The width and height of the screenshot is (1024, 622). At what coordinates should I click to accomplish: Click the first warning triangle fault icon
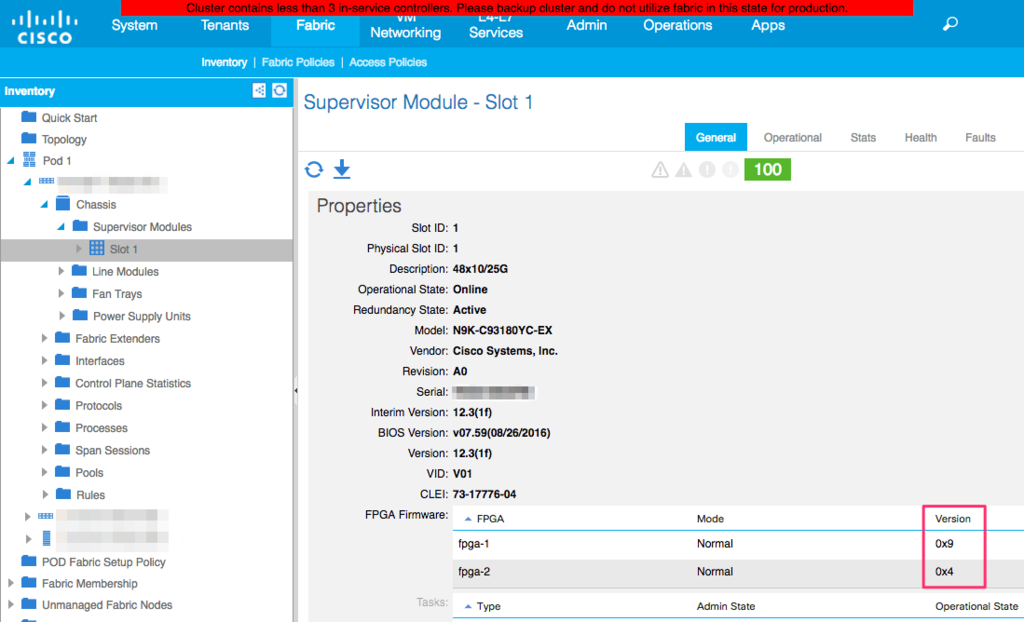pos(660,170)
